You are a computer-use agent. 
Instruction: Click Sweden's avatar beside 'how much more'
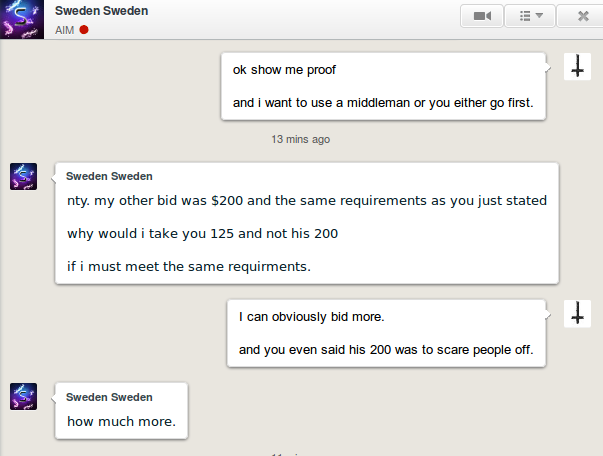click(23, 396)
